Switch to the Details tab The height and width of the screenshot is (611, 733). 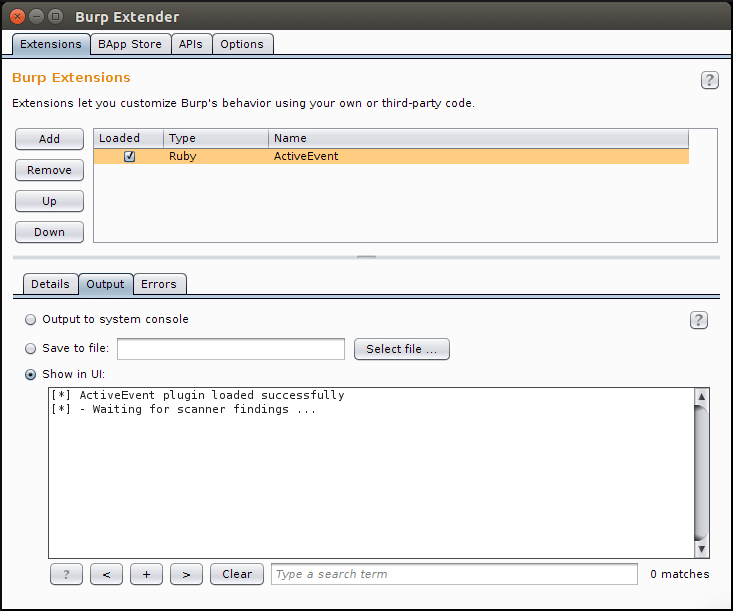point(50,284)
